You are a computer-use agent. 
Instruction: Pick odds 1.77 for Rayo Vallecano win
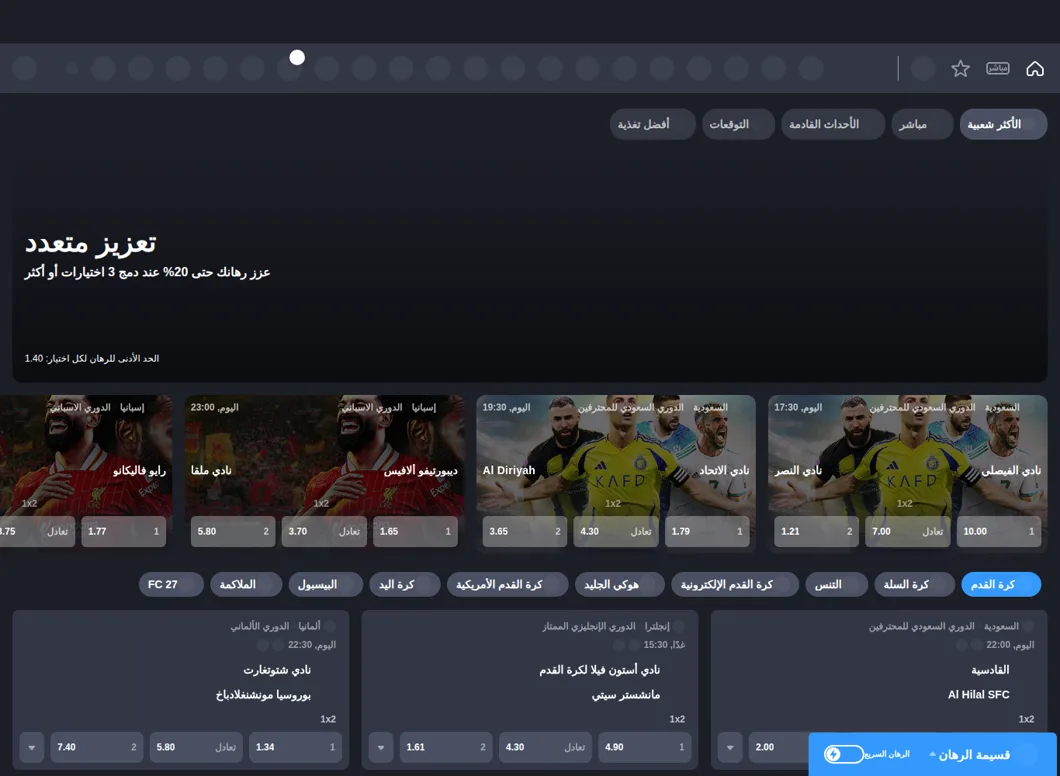[124, 532]
